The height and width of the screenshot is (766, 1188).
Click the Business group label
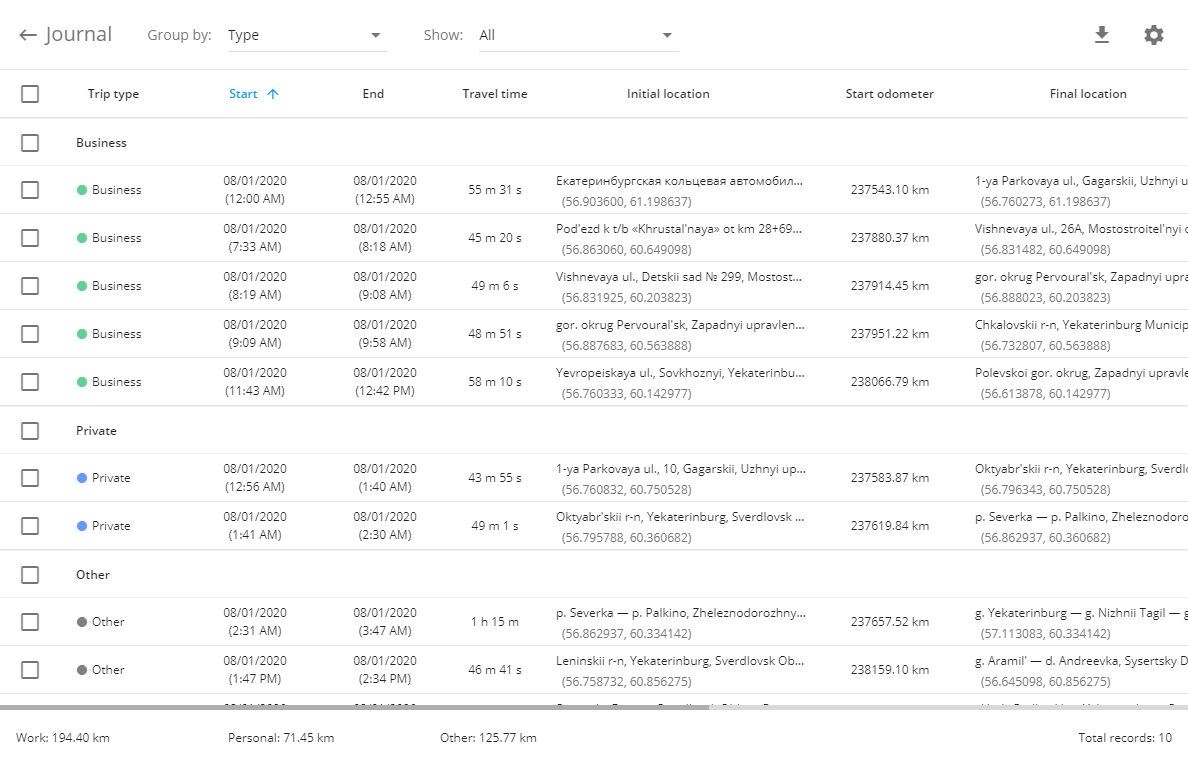102,142
